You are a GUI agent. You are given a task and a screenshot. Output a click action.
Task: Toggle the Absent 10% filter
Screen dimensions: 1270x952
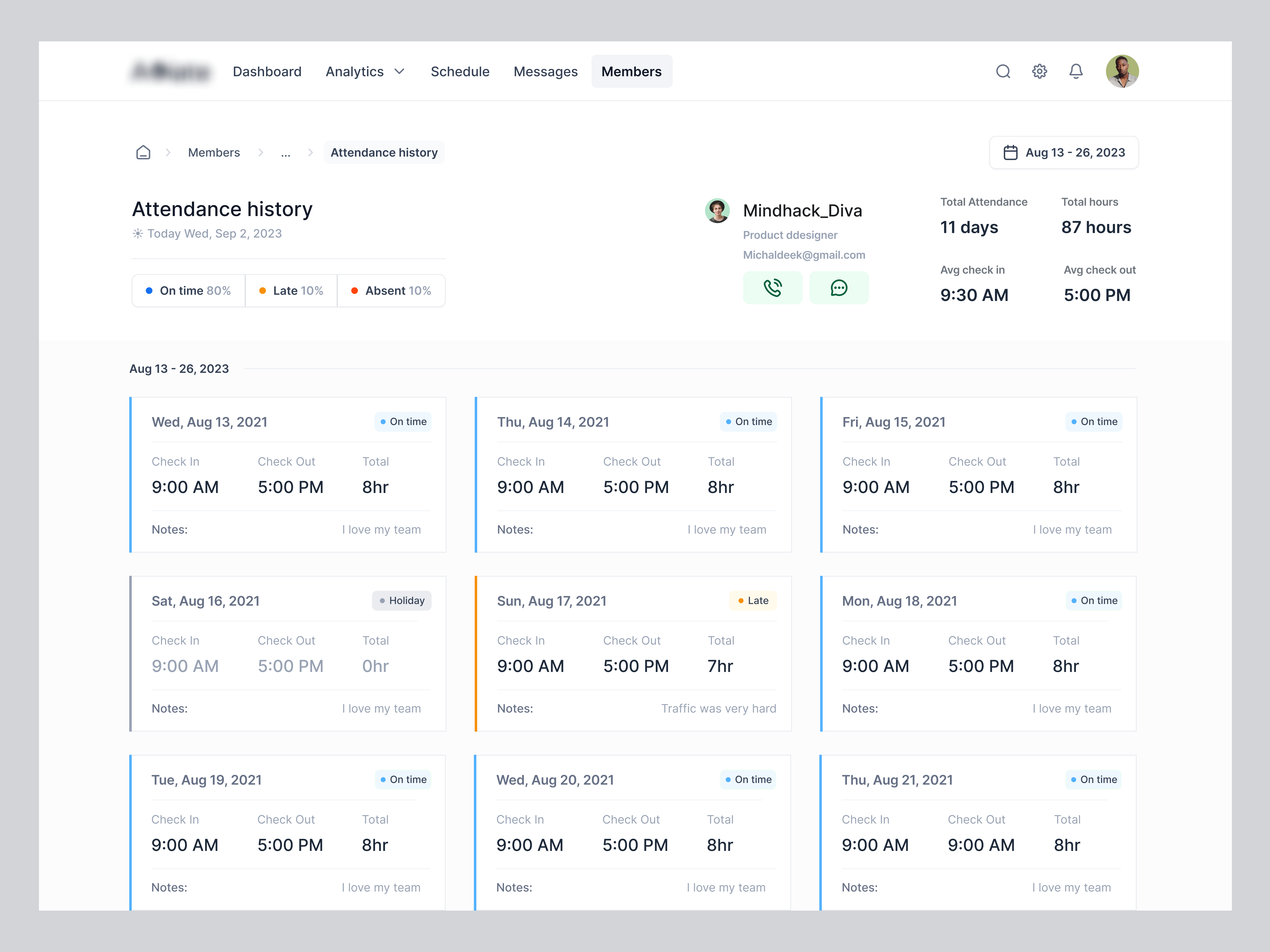[392, 291]
